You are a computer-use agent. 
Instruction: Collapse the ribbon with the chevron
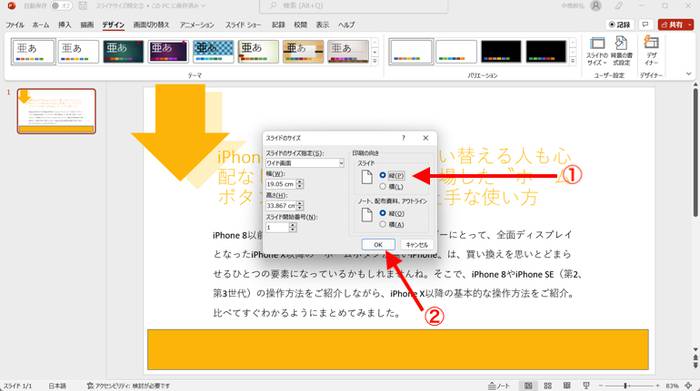point(689,74)
